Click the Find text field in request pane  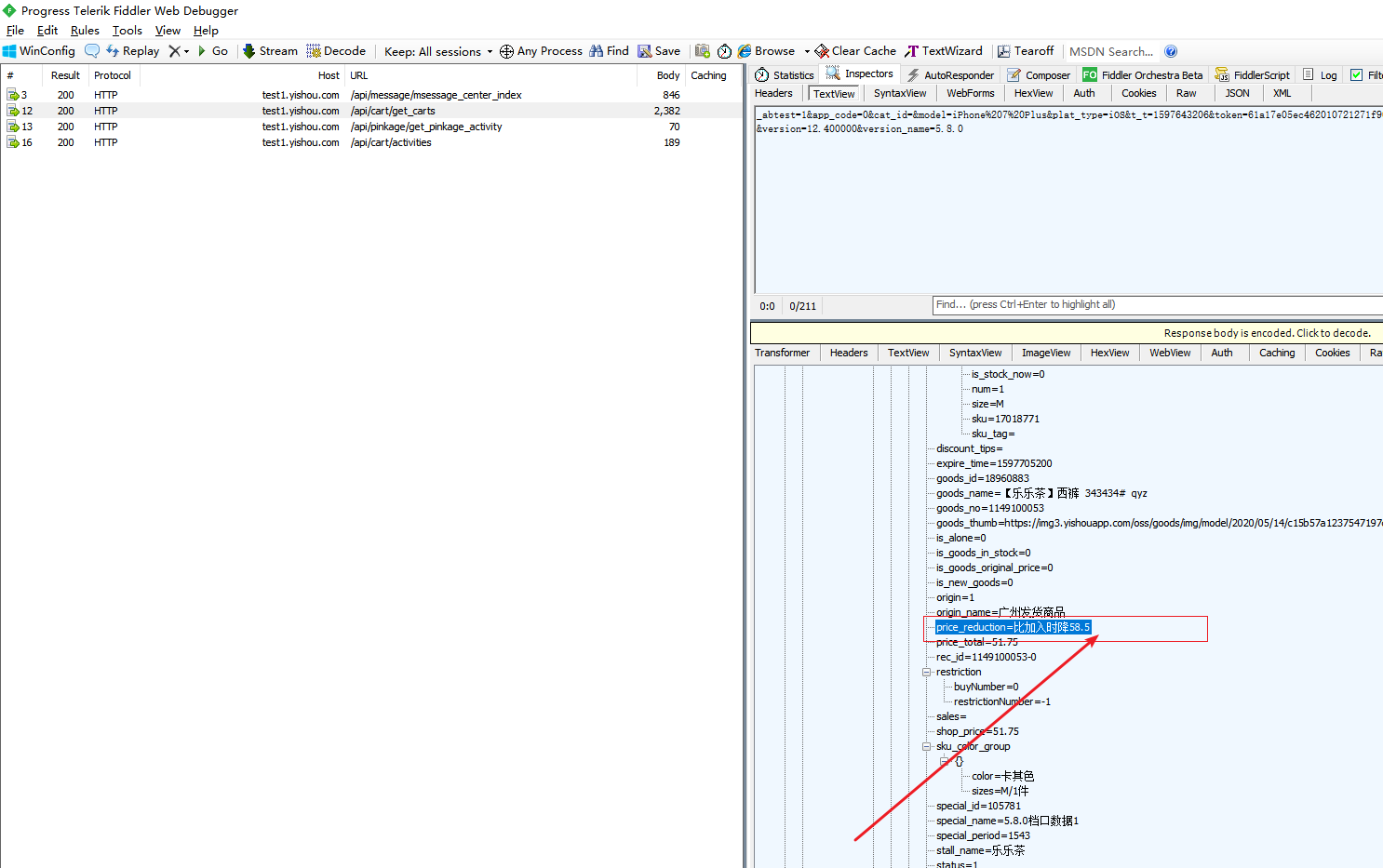coord(1158,305)
